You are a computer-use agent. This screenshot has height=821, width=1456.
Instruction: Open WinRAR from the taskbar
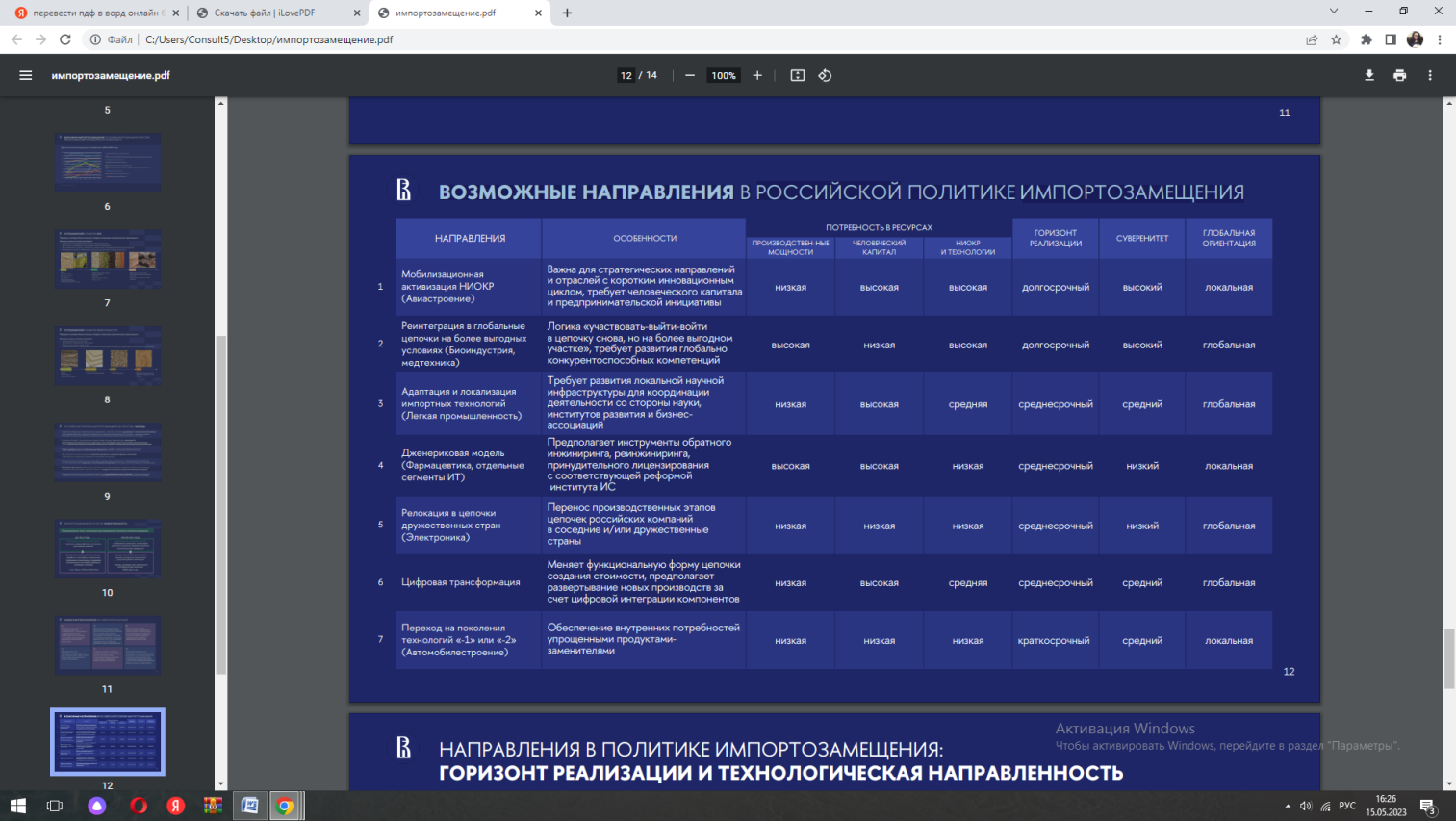pos(213,806)
